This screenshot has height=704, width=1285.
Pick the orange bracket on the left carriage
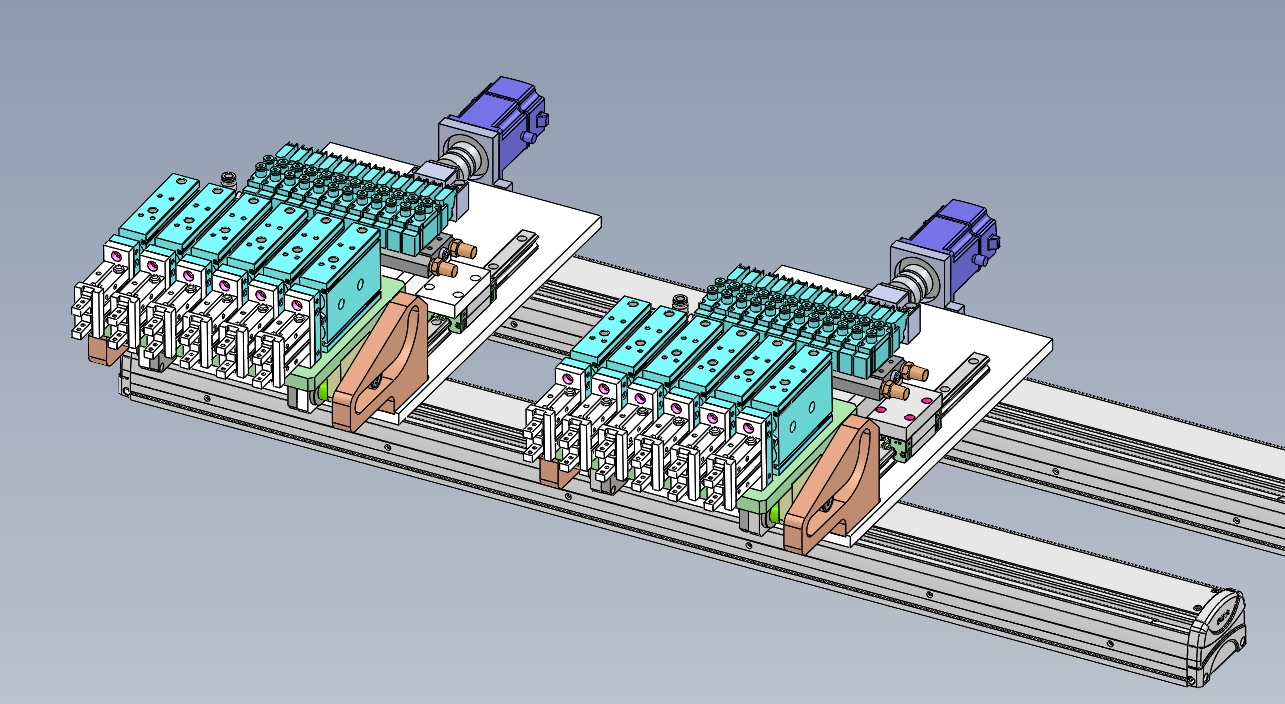[381, 361]
